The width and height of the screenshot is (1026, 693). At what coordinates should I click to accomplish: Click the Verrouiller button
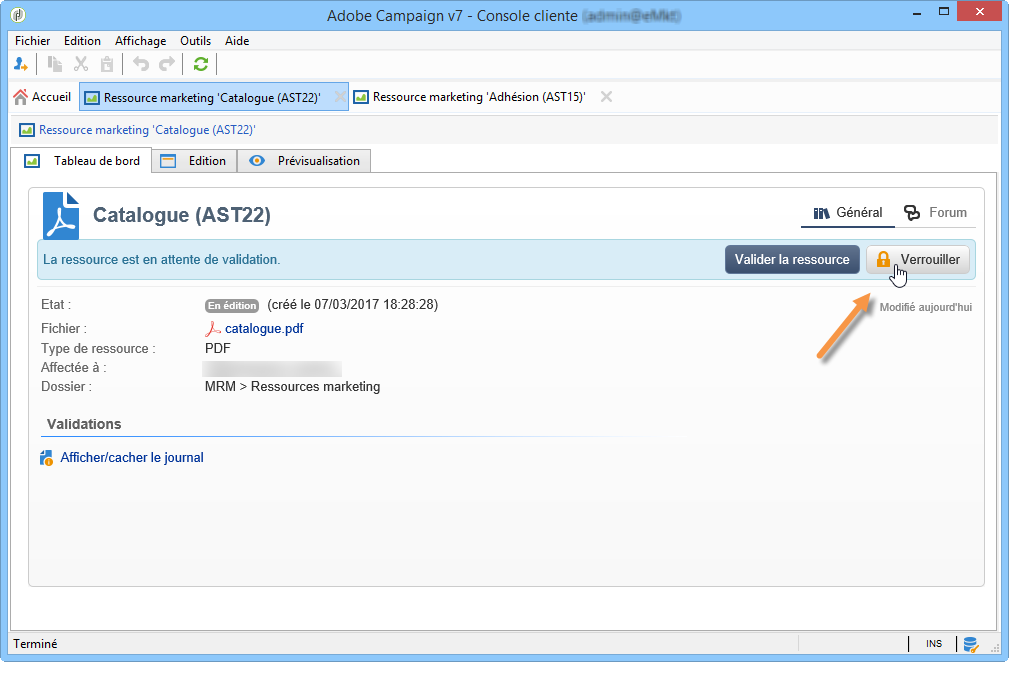click(x=918, y=260)
